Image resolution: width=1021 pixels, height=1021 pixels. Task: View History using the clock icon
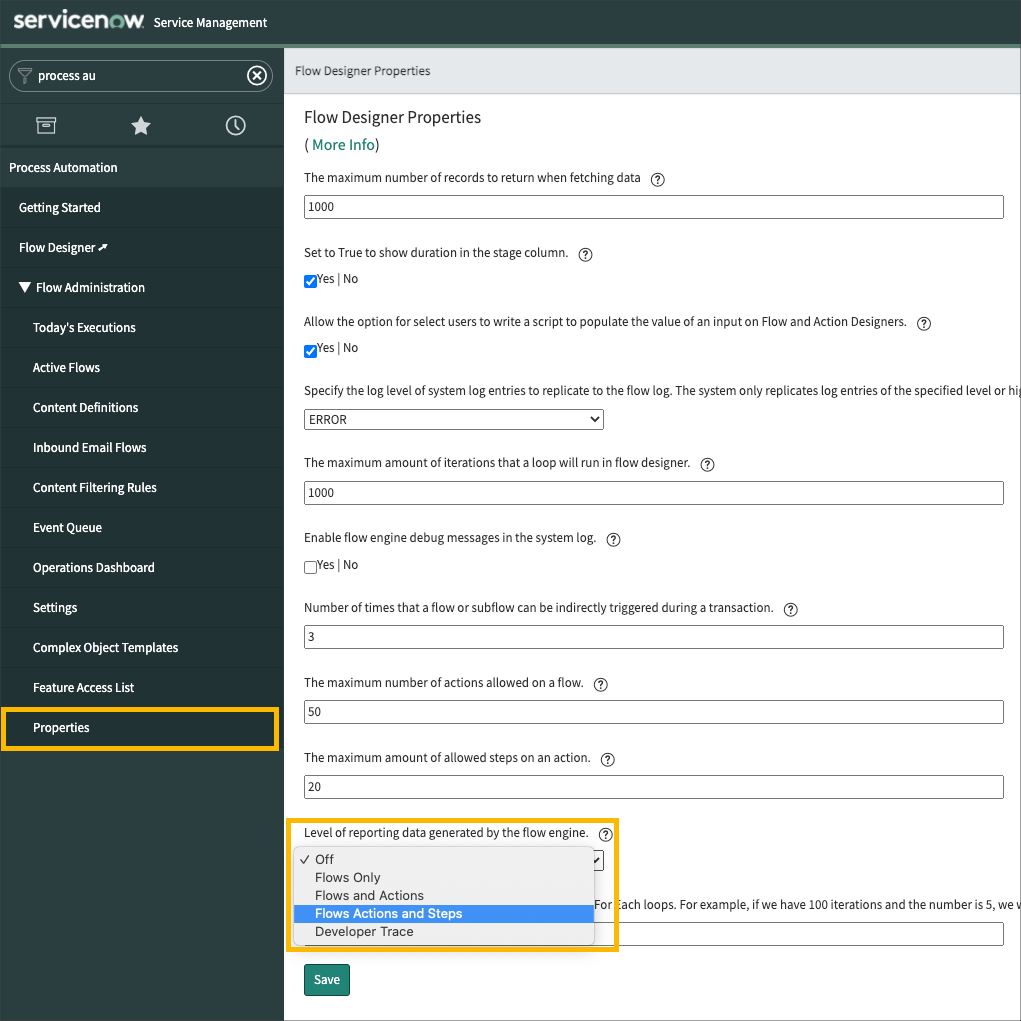pyautogui.click(x=235, y=125)
